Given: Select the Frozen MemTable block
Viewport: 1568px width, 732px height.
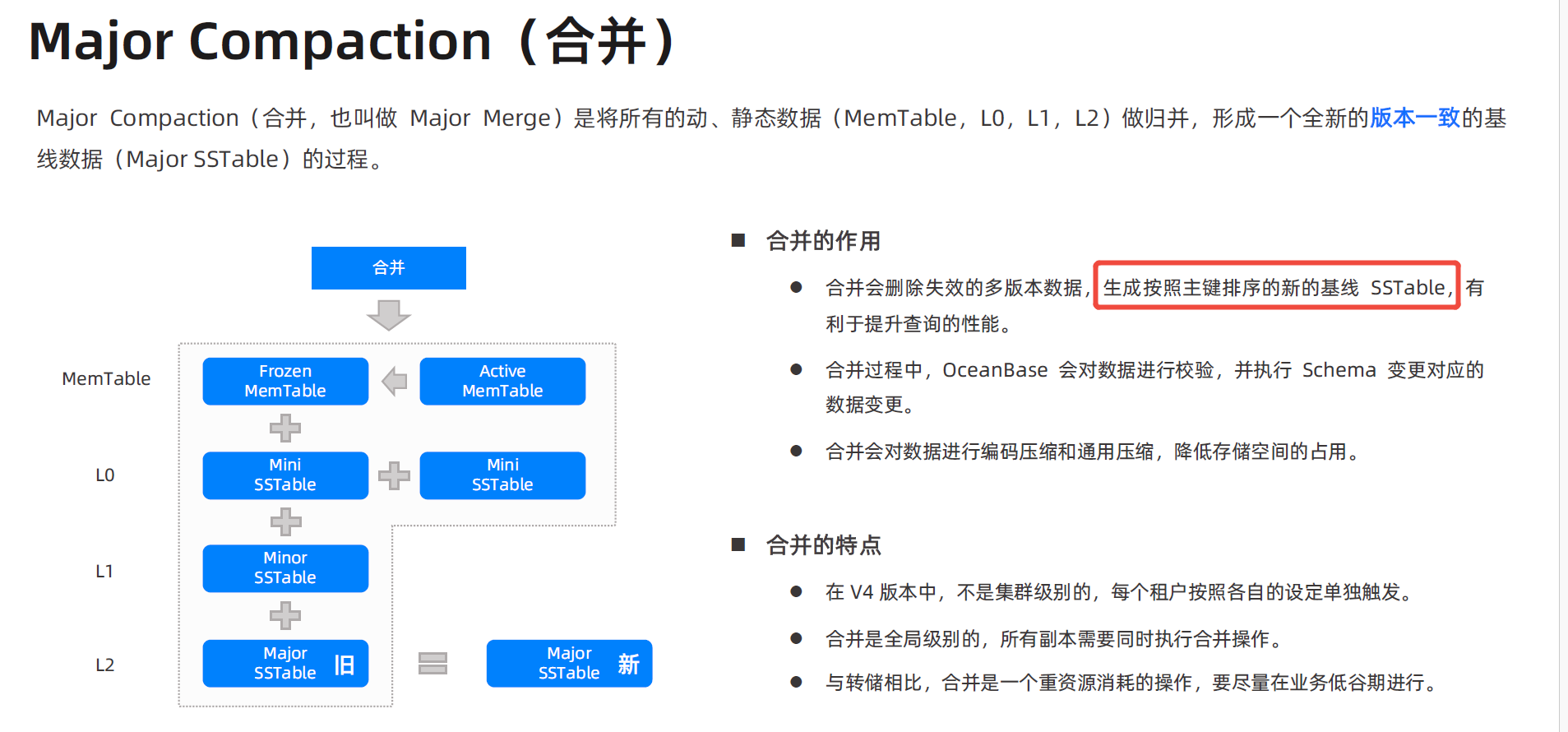Looking at the screenshot, I should (285, 381).
